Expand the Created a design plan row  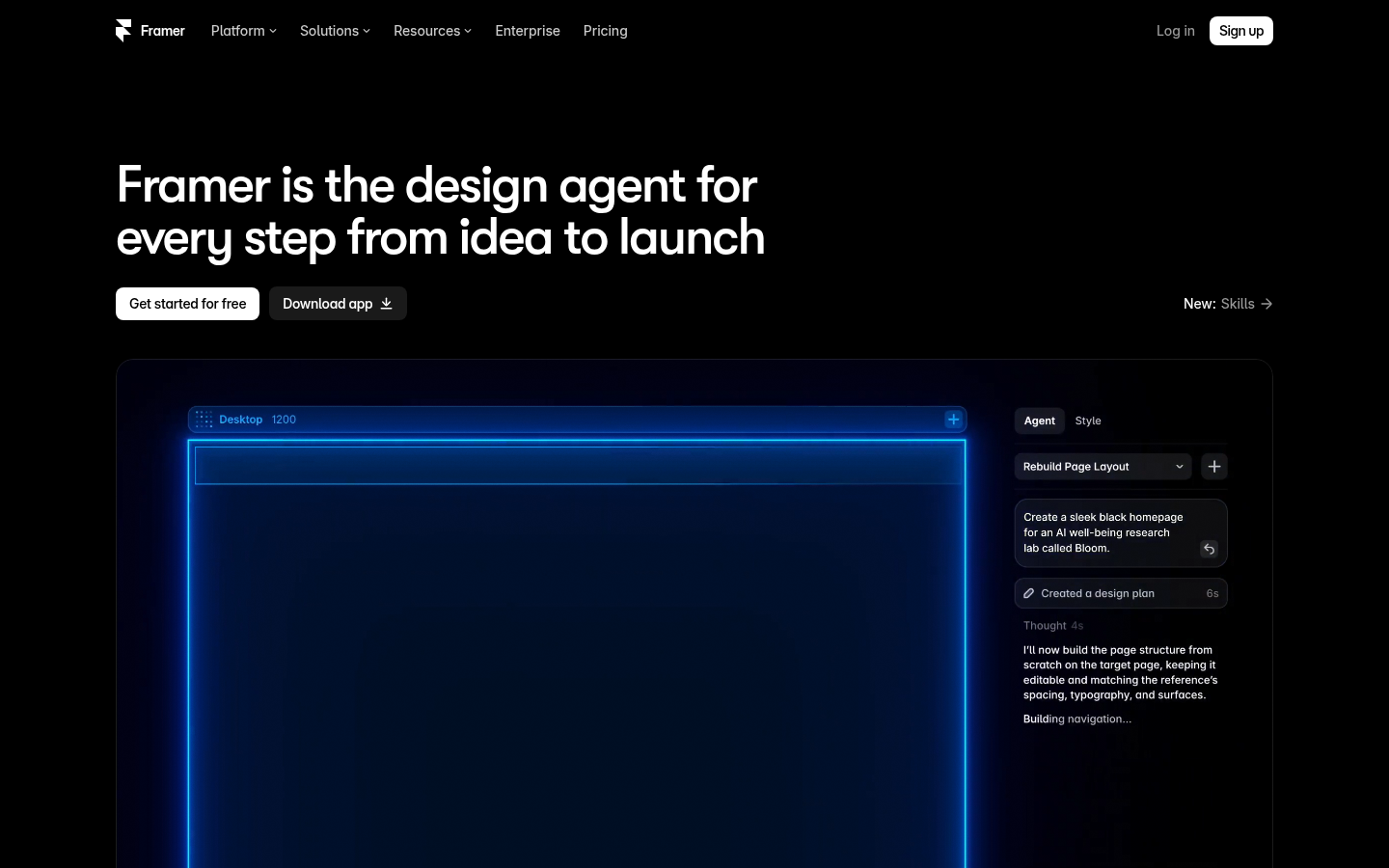coord(1121,593)
